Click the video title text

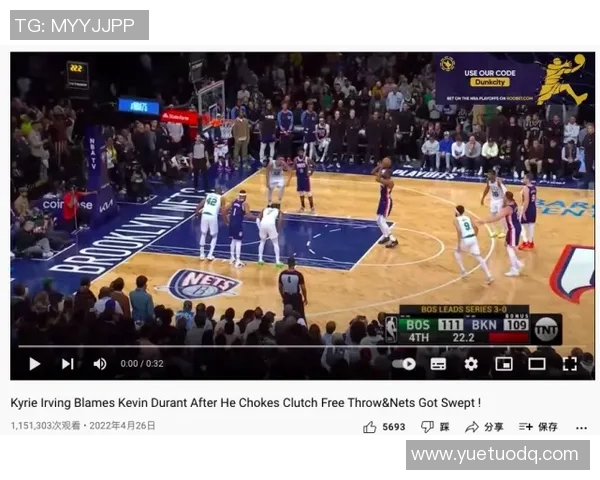coord(245,403)
